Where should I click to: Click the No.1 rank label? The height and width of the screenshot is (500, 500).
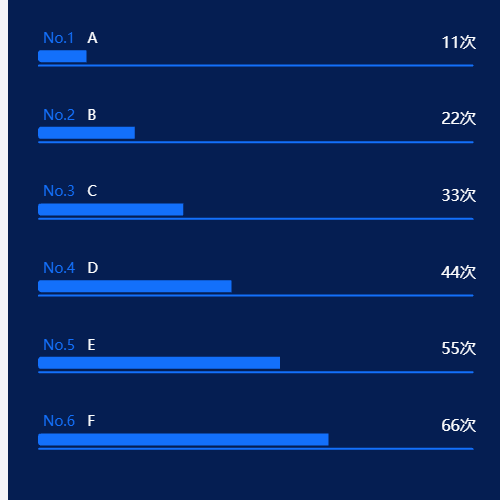[59, 38]
